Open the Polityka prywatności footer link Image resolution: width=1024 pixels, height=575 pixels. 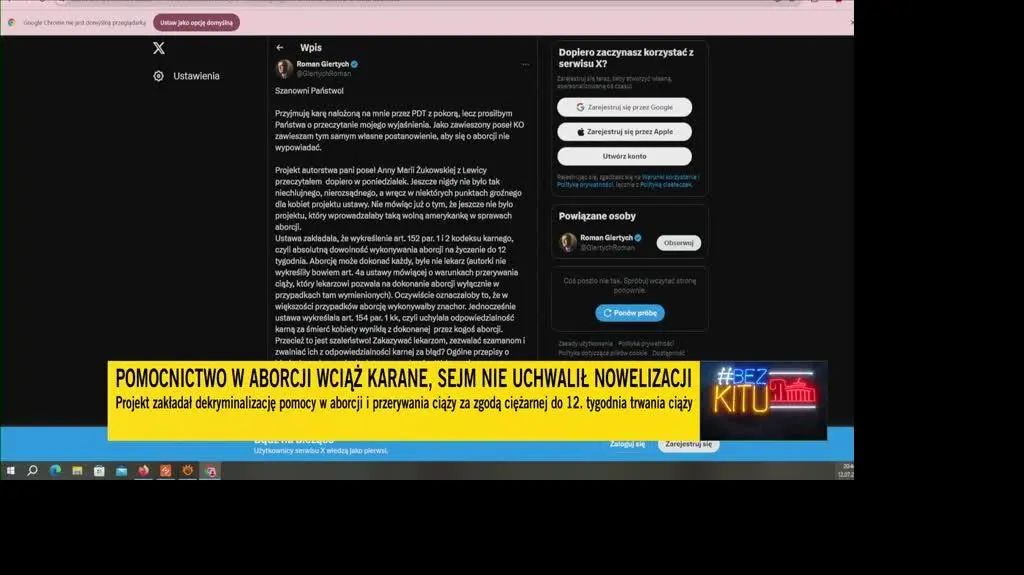point(646,344)
